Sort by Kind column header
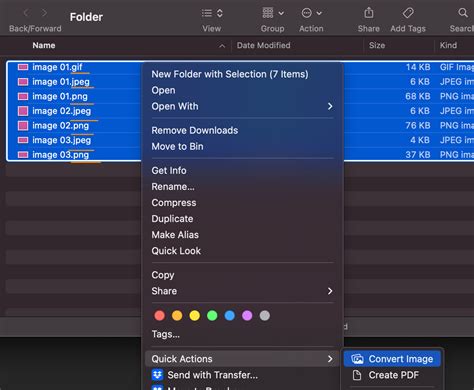Viewport: 474px width, 390px height. [448, 45]
